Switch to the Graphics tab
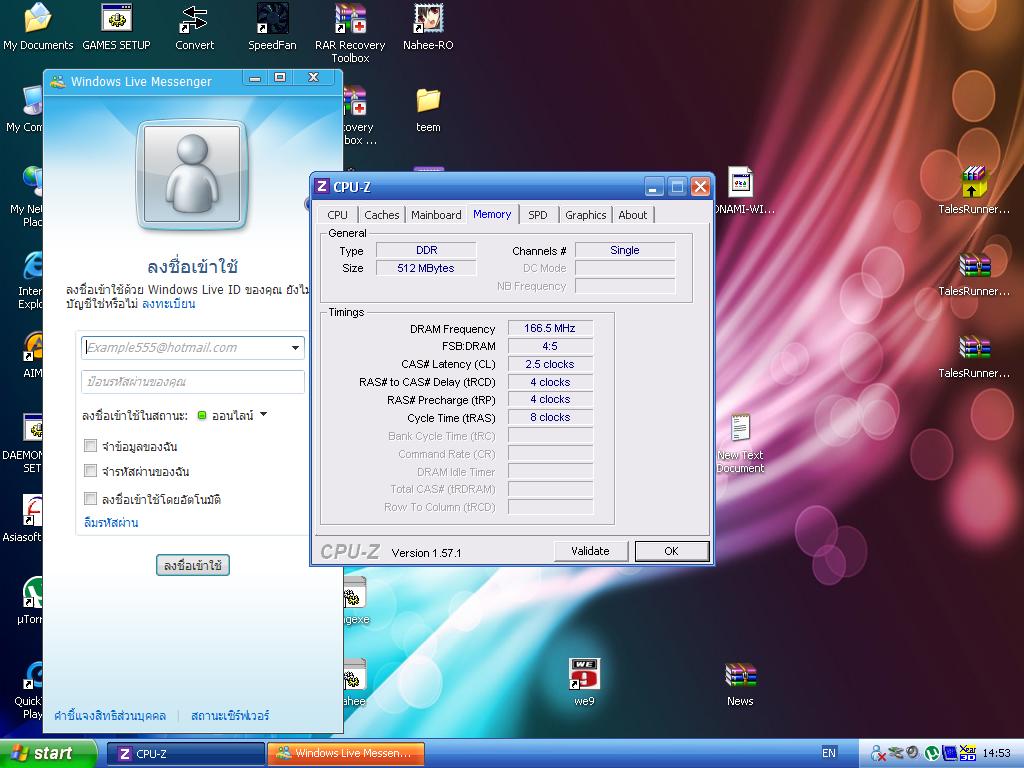Image resolution: width=1024 pixels, height=768 pixels. click(x=586, y=215)
